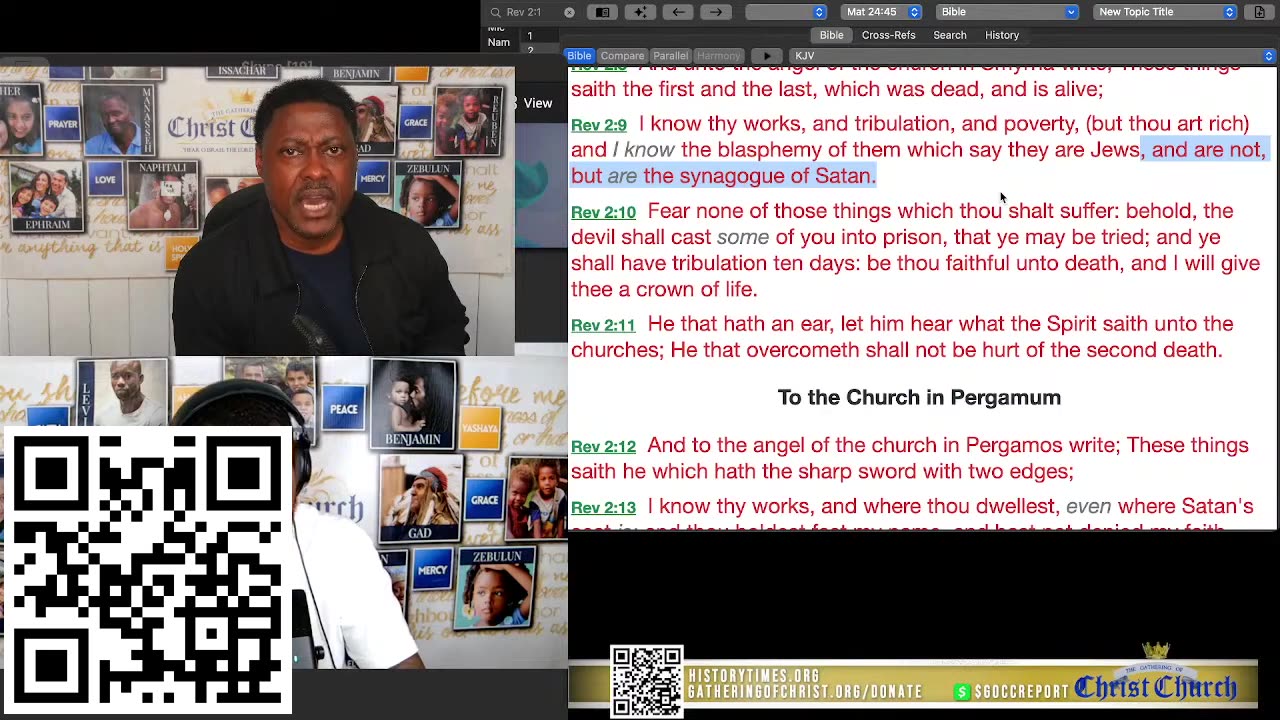Screen dimensions: 1280x720
Task: Switch to the Search tab
Action: tap(950, 35)
